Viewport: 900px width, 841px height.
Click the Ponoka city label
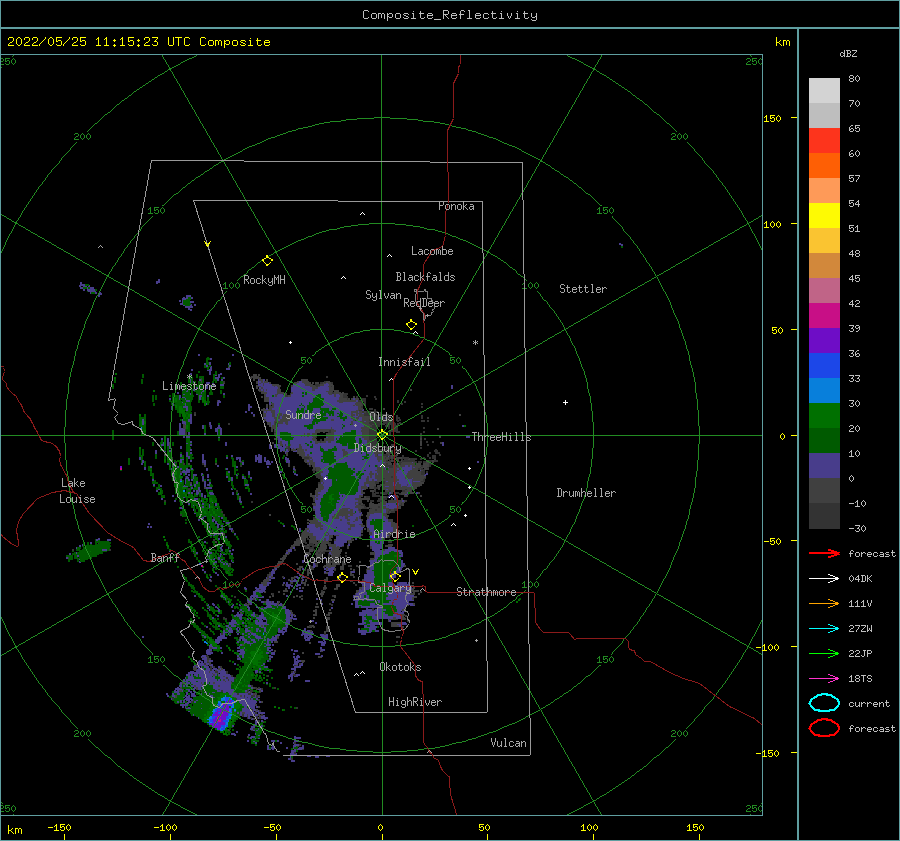click(456, 206)
